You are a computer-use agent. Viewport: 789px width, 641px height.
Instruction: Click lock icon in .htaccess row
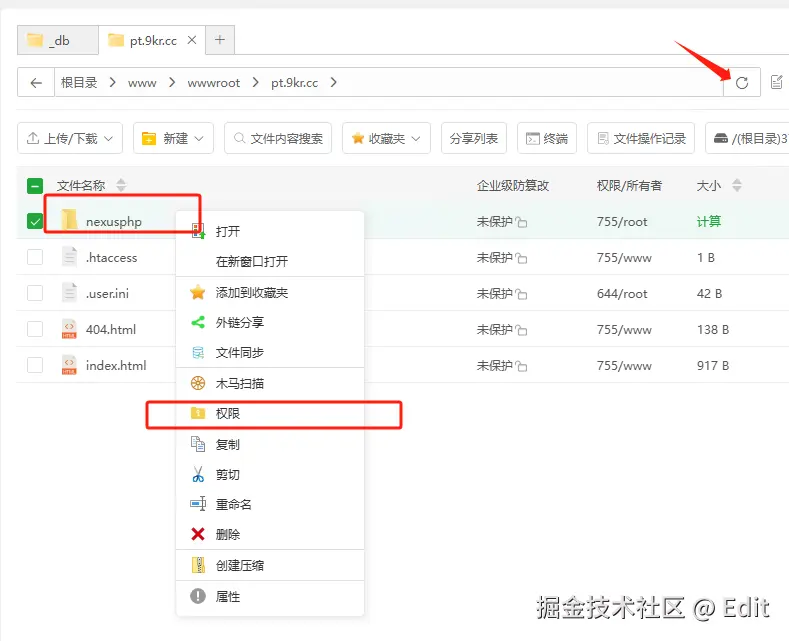pos(522,259)
